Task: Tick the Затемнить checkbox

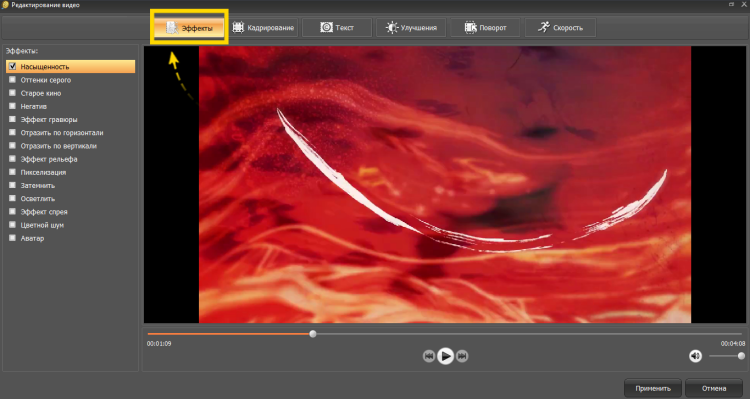Action: pos(12,185)
